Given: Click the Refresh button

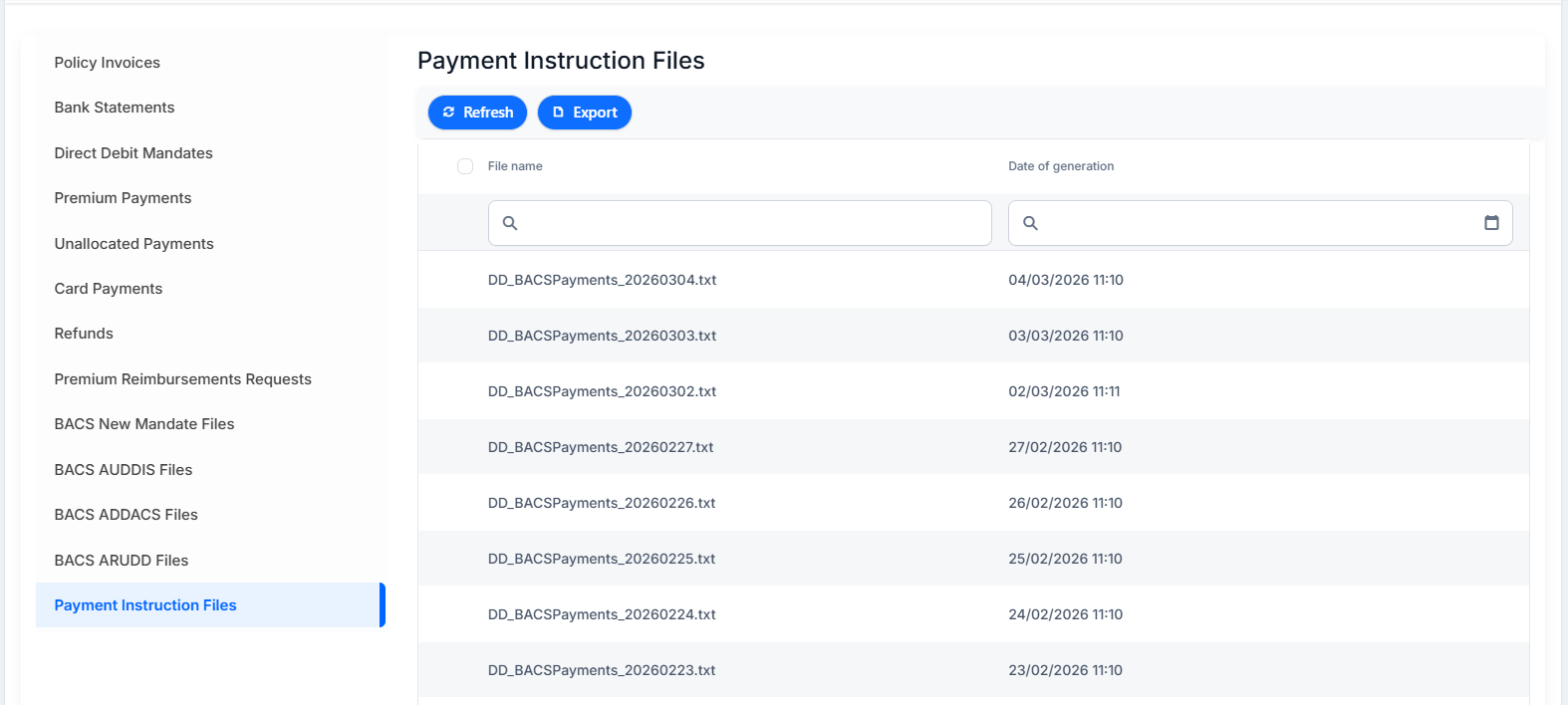Looking at the screenshot, I should (477, 113).
